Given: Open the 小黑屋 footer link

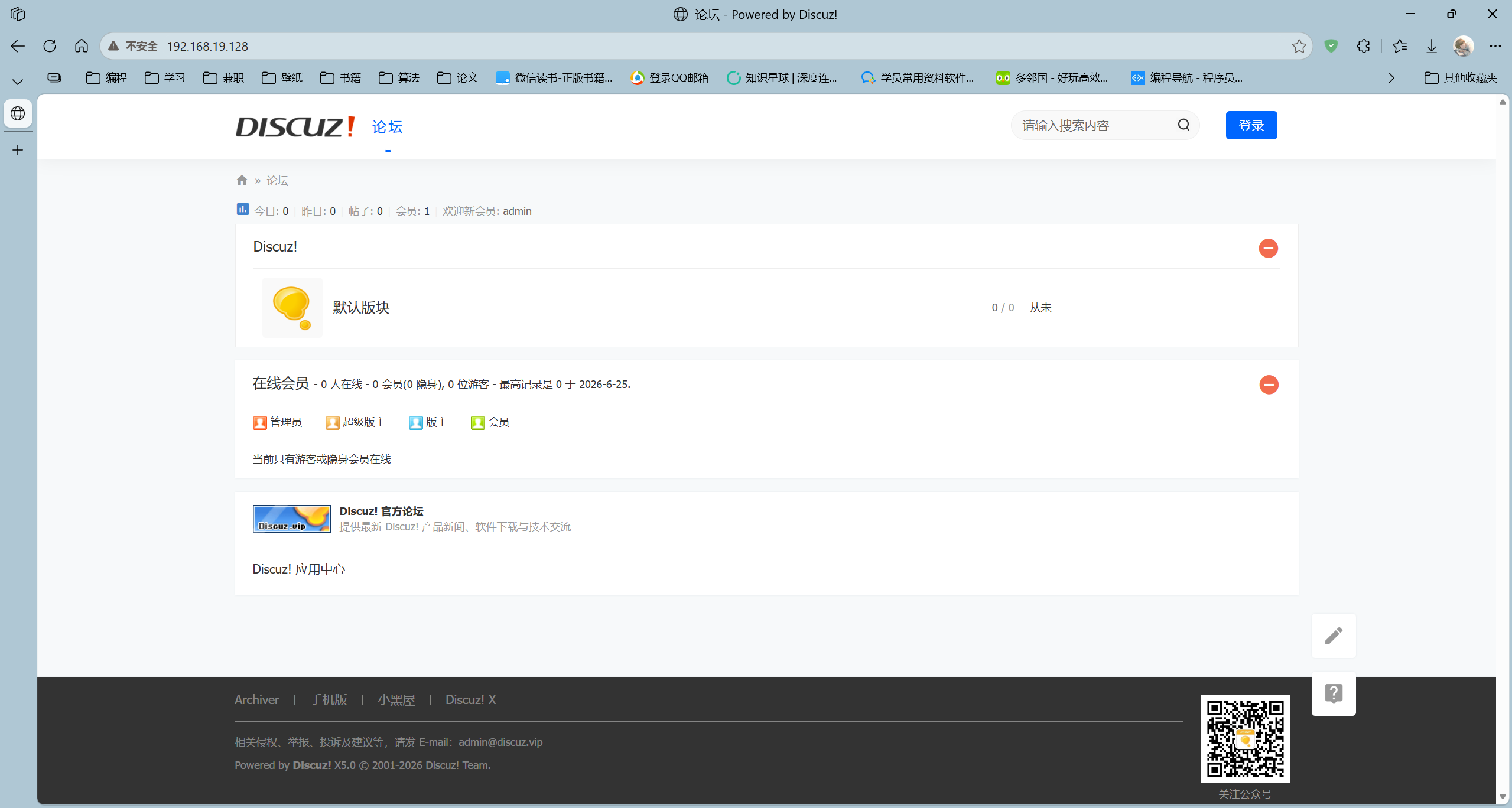Looking at the screenshot, I should 396,700.
